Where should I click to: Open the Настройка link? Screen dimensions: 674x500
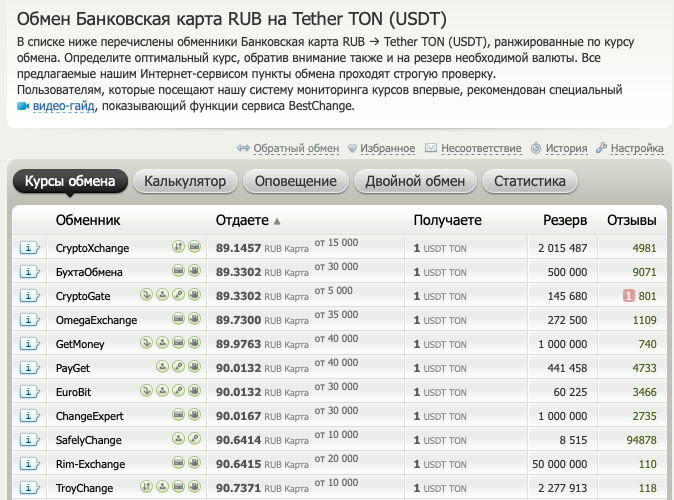coord(637,148)
